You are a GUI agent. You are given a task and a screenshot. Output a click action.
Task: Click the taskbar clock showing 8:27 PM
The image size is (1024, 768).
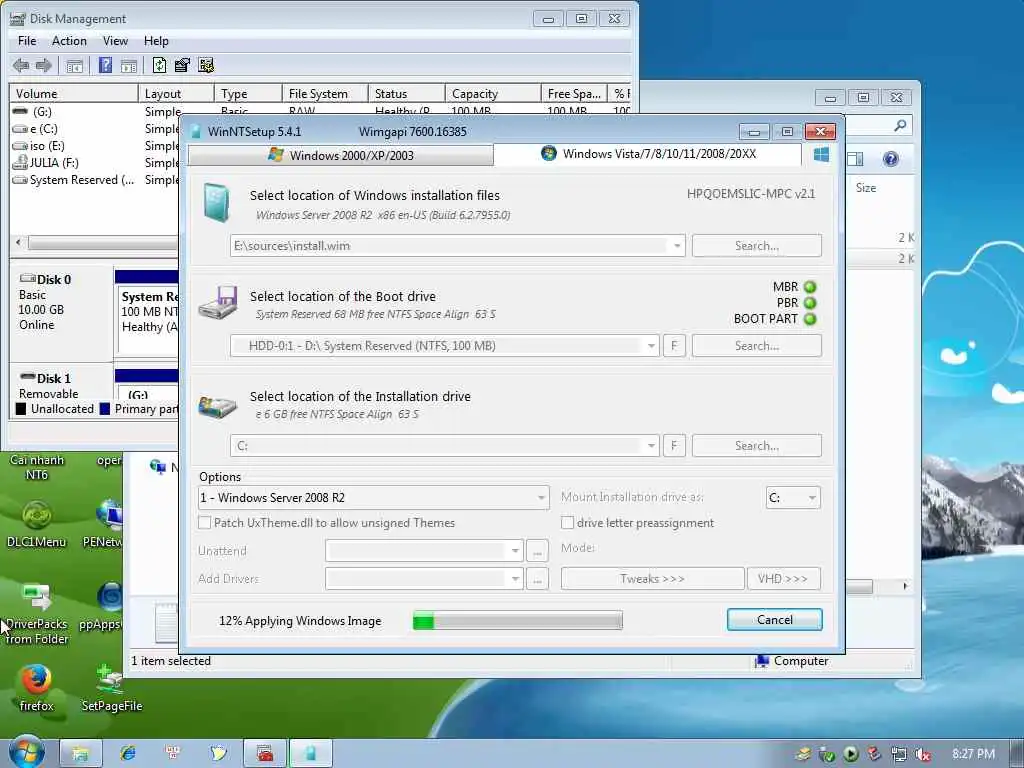pos(973,754)
